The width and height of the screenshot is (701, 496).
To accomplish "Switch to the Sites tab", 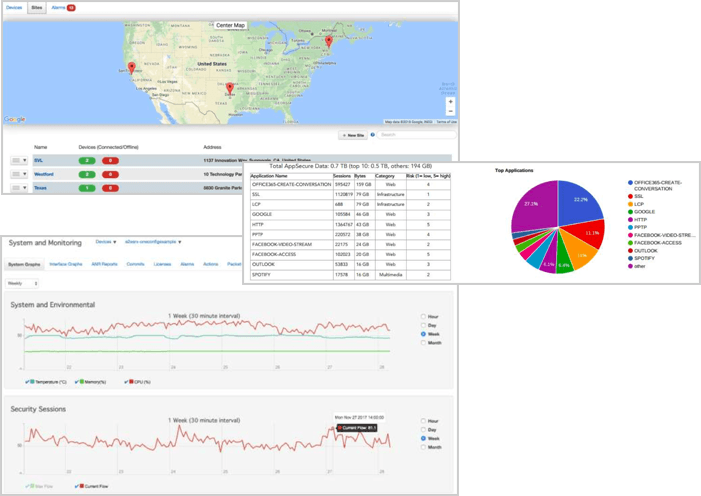I will [37, 8].
